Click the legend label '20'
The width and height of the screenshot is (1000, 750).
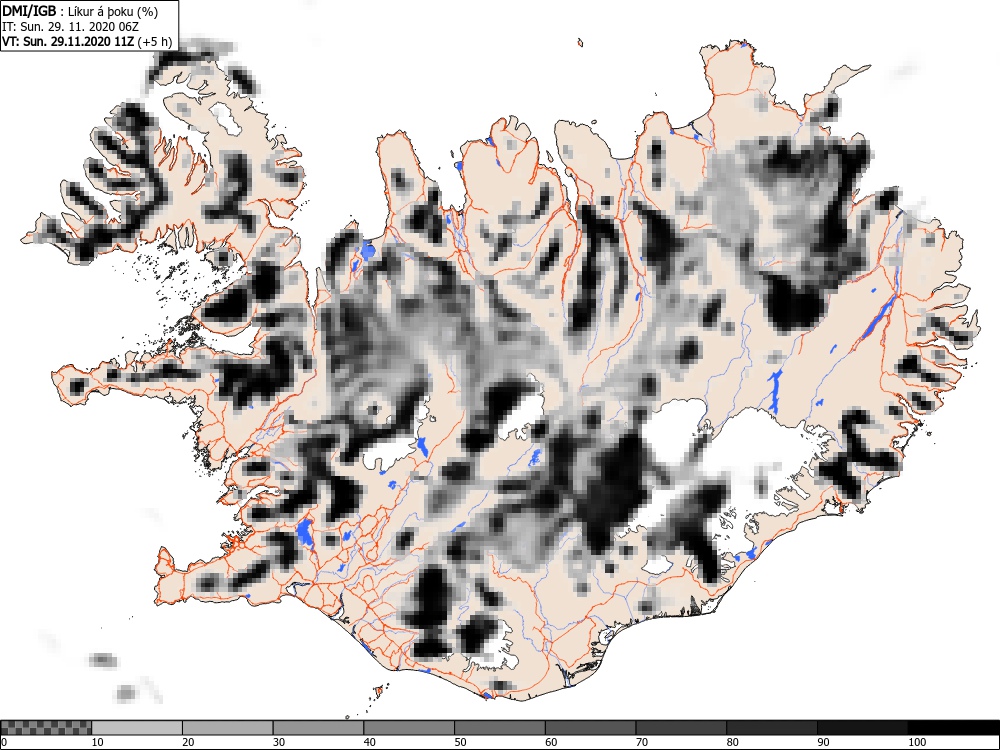(x=188, y=742)
